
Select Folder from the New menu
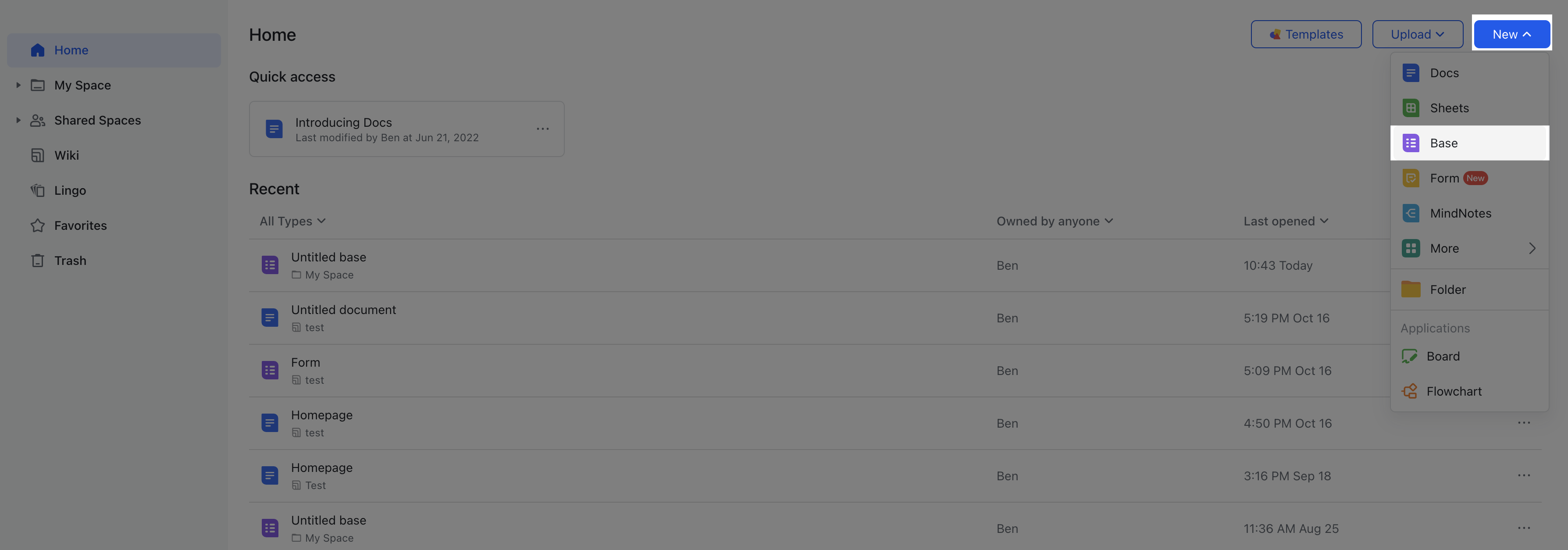click(1448, 289)
